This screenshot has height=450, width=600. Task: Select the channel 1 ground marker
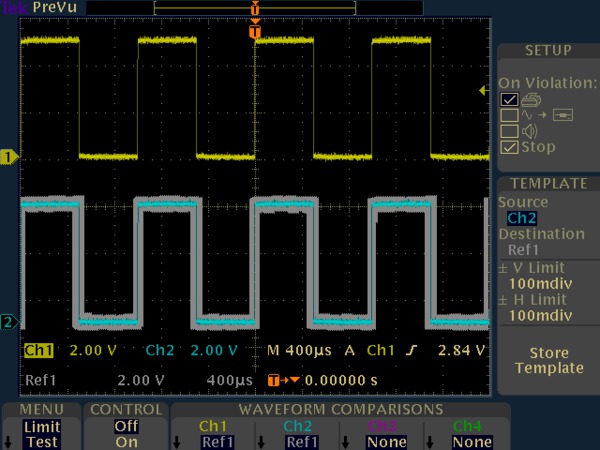click(x=9, y=157)
